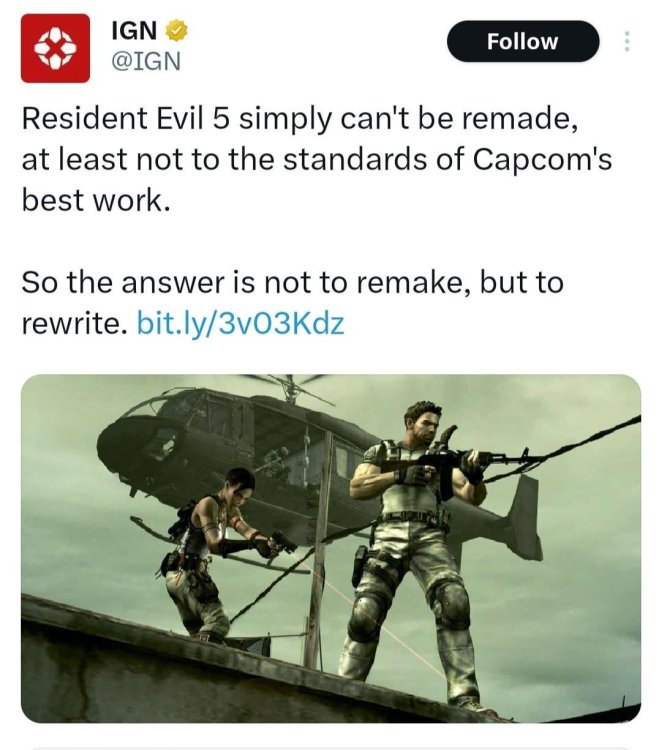The height and width of the screenshot is (750, 659).
Task: Click the word 'Capcom's' in the post
Action: coord(543,160)
